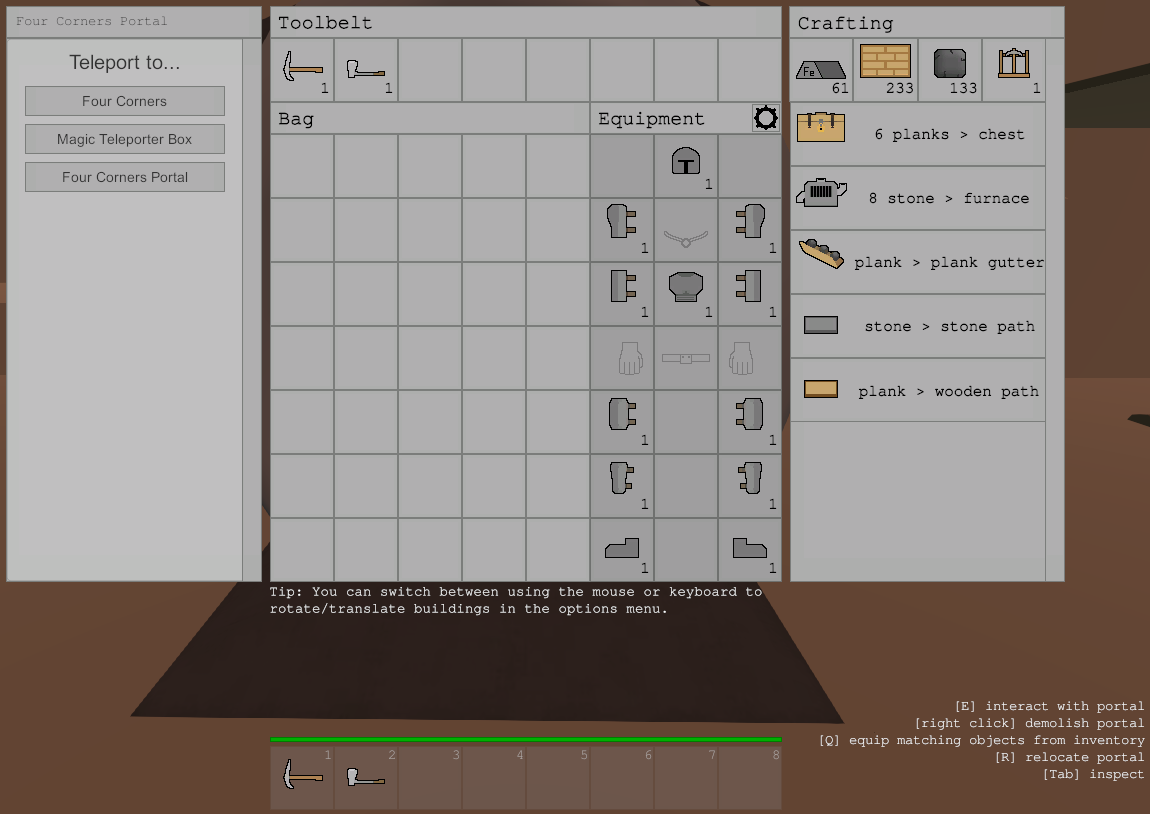
Task: Select the pickaxe in the Toolbelt
Action: click(302, 70)
